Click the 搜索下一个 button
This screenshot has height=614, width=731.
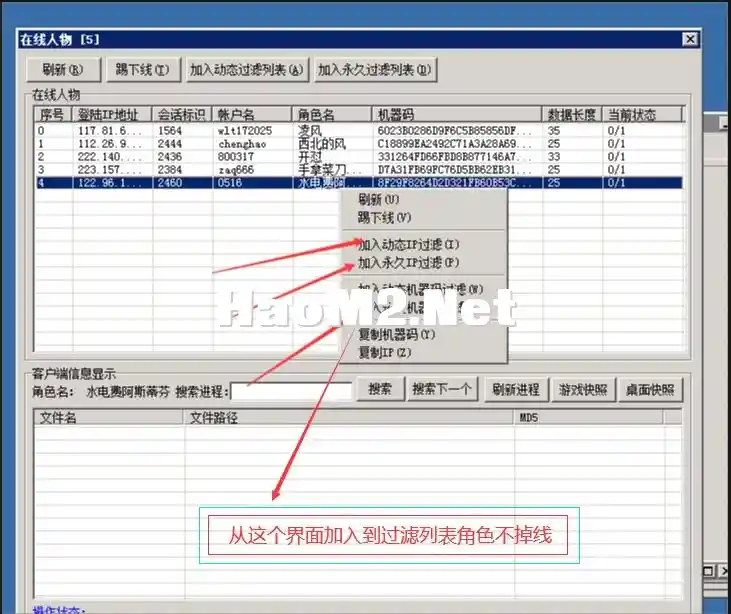tap(442, 389)
